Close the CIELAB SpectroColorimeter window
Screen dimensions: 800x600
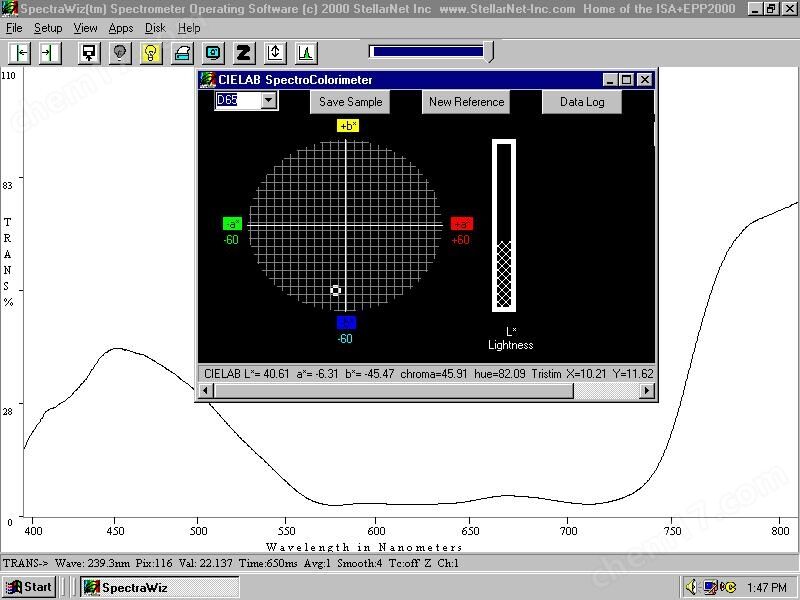(645, 80)
